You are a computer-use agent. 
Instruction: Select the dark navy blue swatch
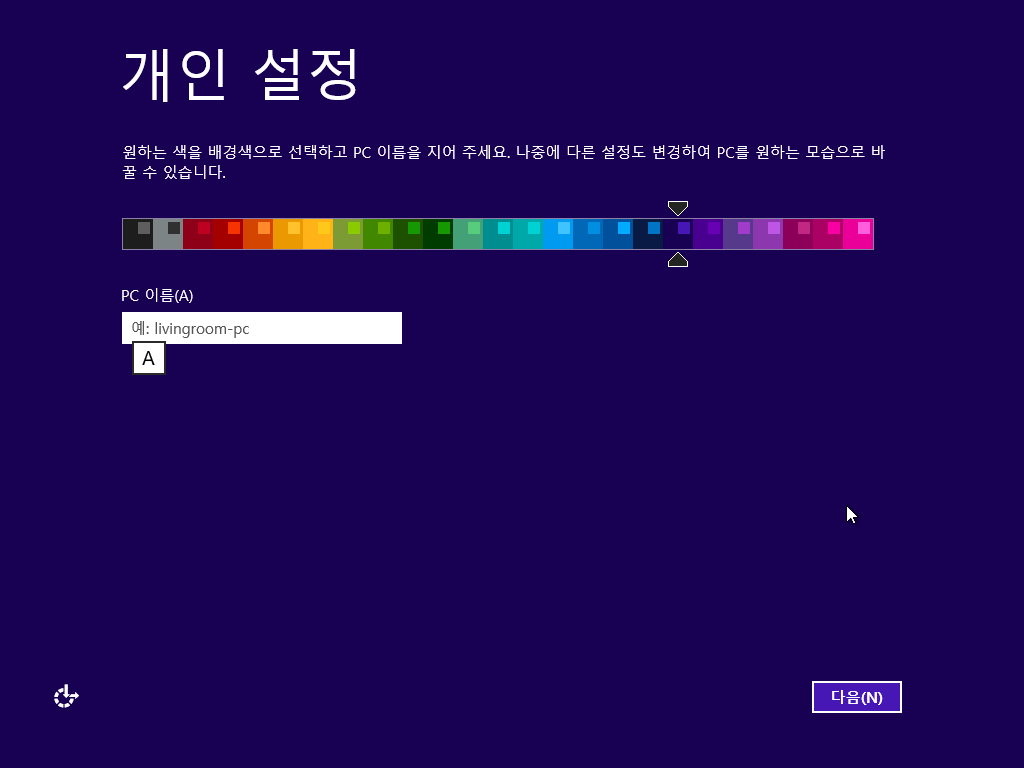(648, 234)
